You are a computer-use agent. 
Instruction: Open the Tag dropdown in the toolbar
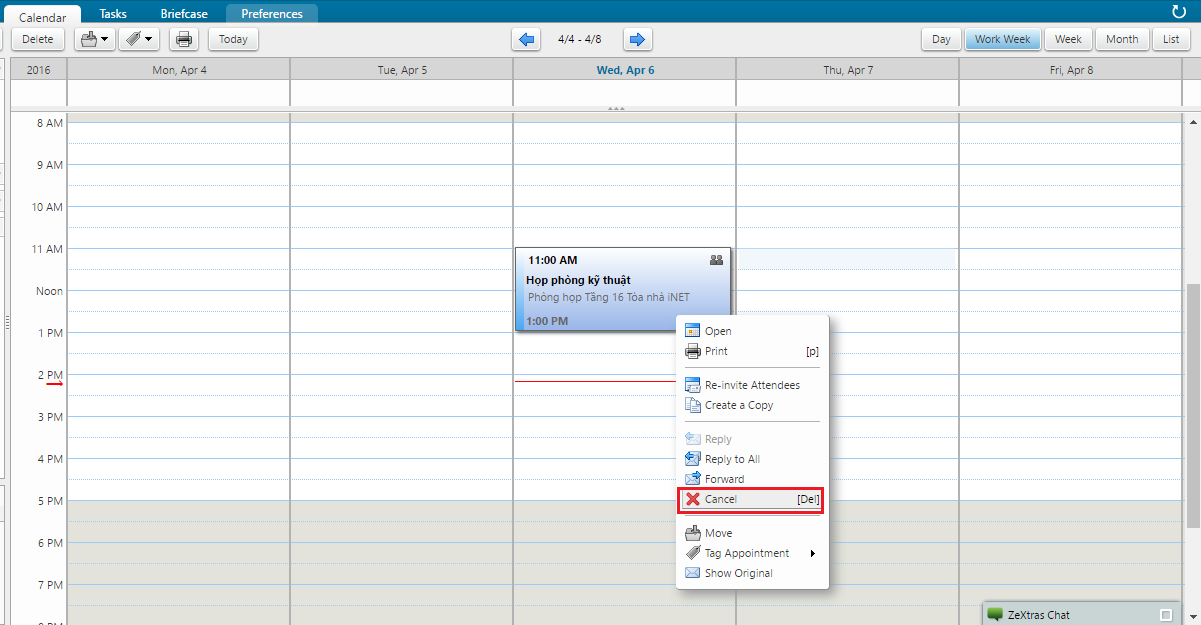[139, 39]
